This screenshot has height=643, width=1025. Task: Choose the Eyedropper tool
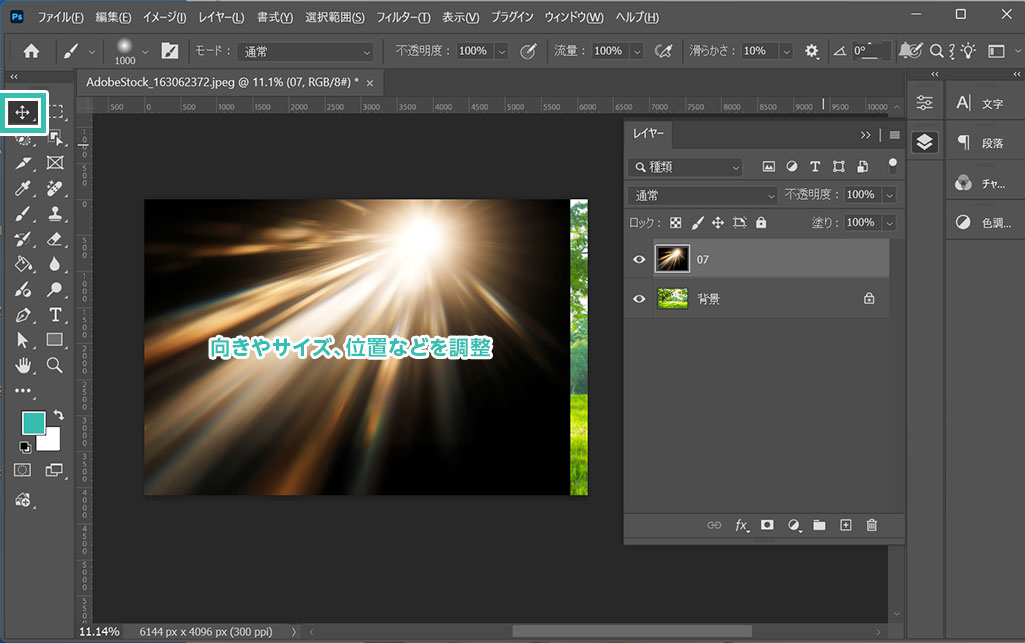(23, 188)
